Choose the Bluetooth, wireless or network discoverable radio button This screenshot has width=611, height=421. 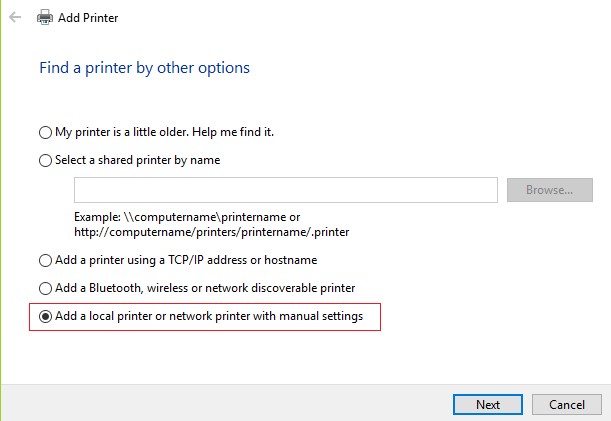pos(45,288)
